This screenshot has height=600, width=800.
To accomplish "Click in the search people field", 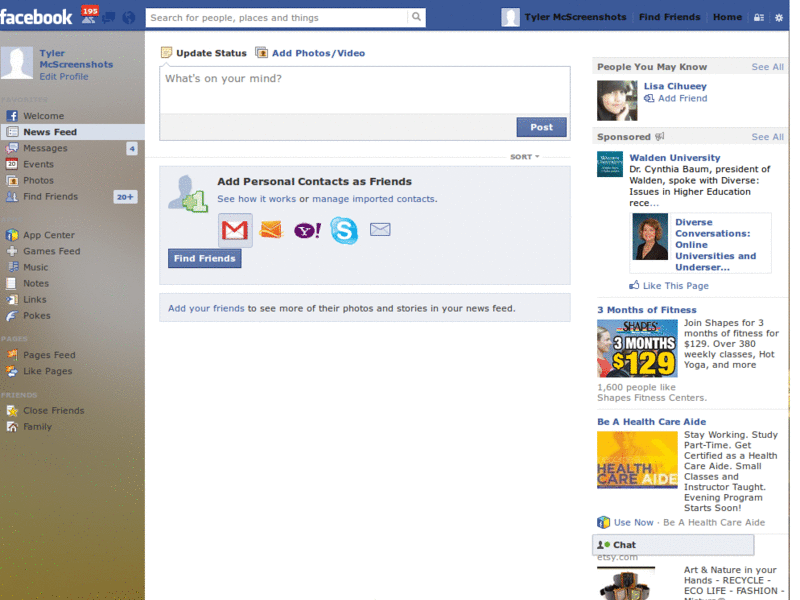I will click(278, 18).
